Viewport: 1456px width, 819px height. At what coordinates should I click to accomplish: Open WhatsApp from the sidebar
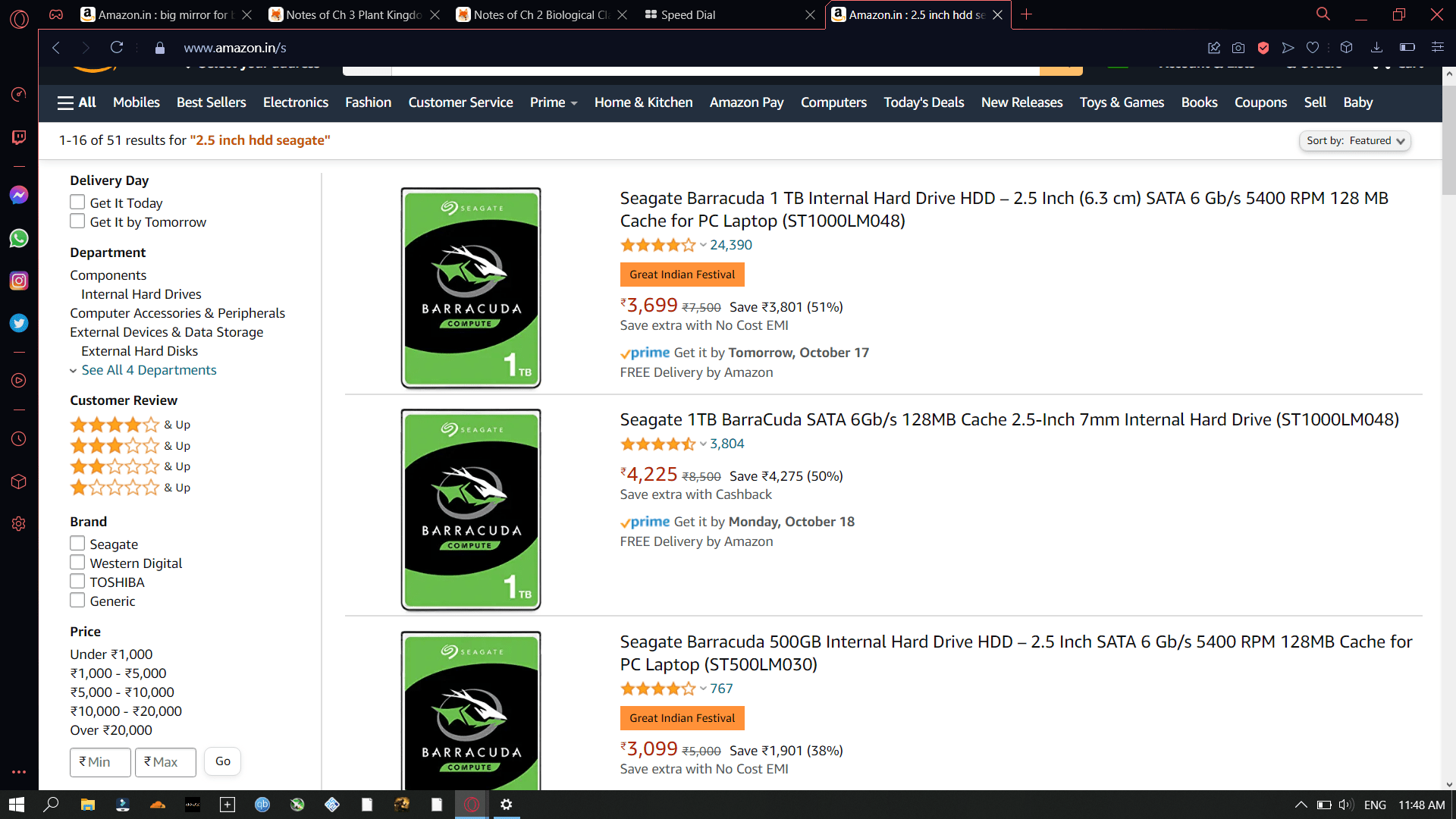tap(19, 238)
